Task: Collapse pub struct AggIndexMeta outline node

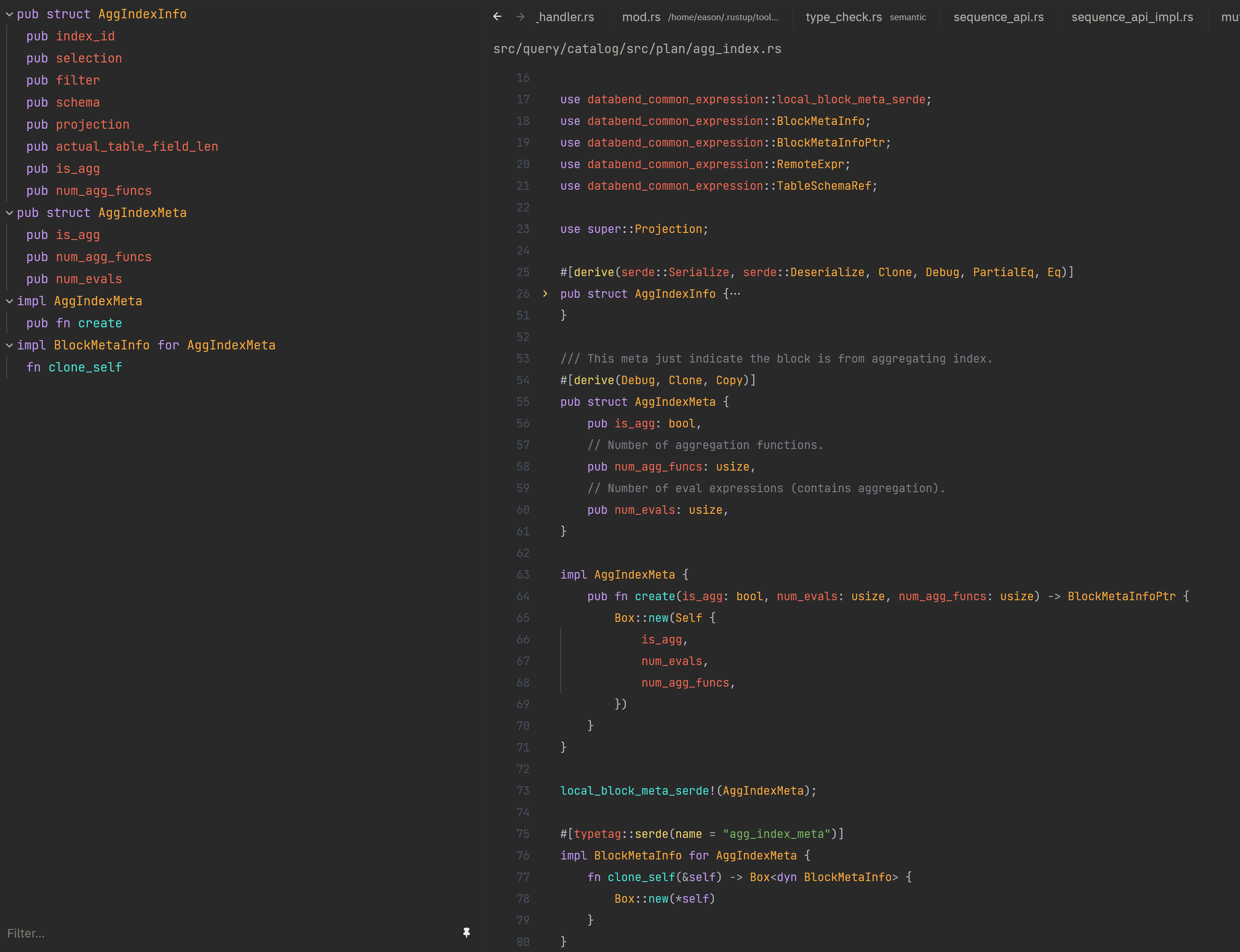Action: (x=10, y=213)
